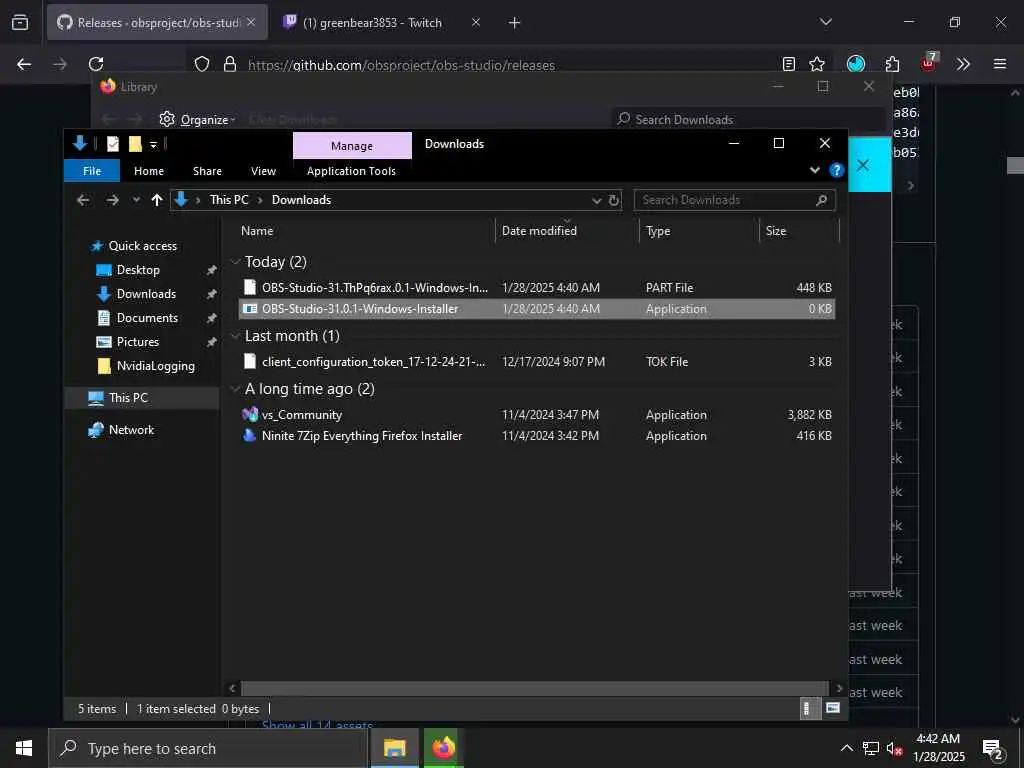1024x768 pixels.
Task: Select Ninite 7Zip Everything Firefox Installer
Action: (x=536, y=436)
